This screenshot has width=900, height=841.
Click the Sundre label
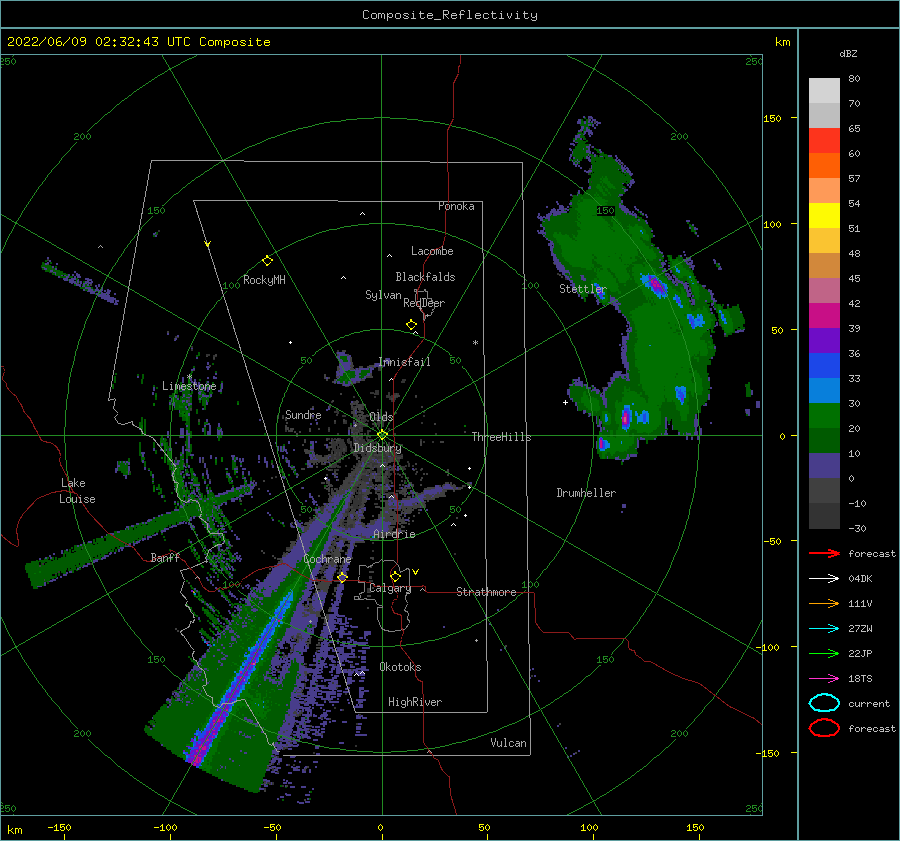coord(303,414)
